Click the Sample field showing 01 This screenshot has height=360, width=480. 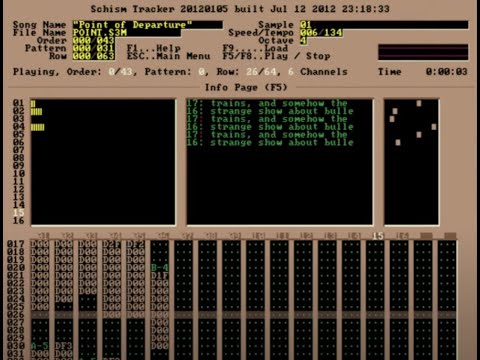pyautogui.click(x=384, y=25)
